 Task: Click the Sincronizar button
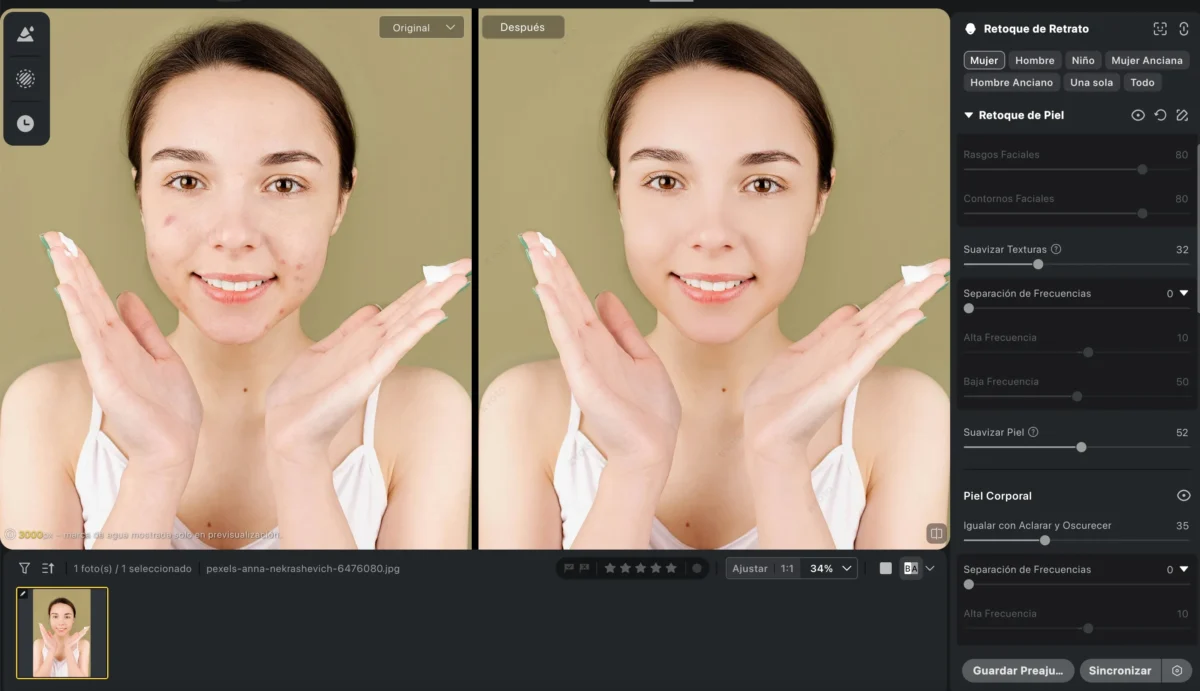1119,670
